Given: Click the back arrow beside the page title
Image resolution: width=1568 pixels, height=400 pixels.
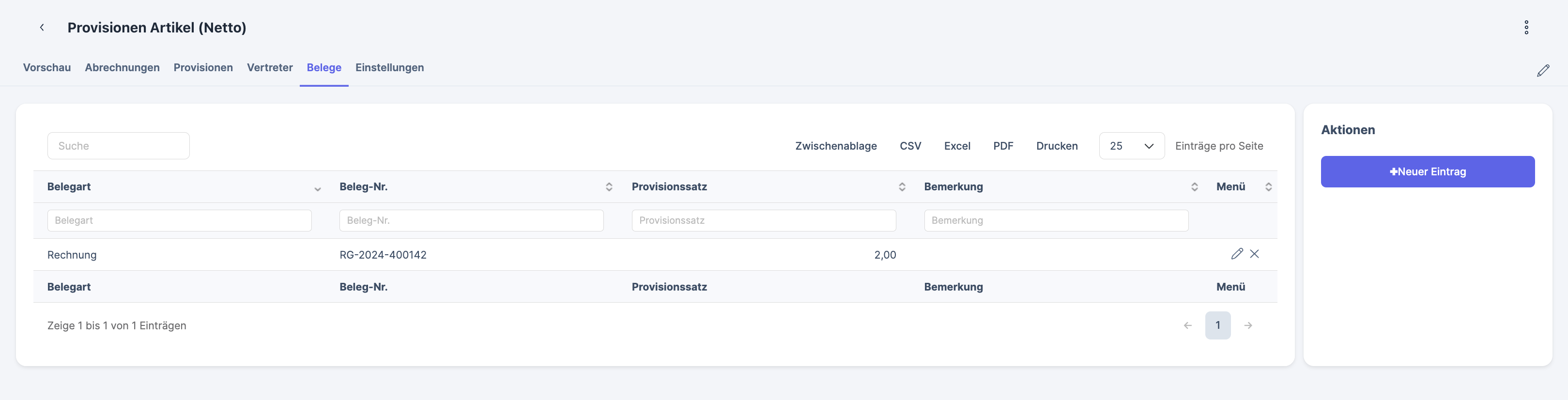Looking at the screenshot, I should point(42,28).
